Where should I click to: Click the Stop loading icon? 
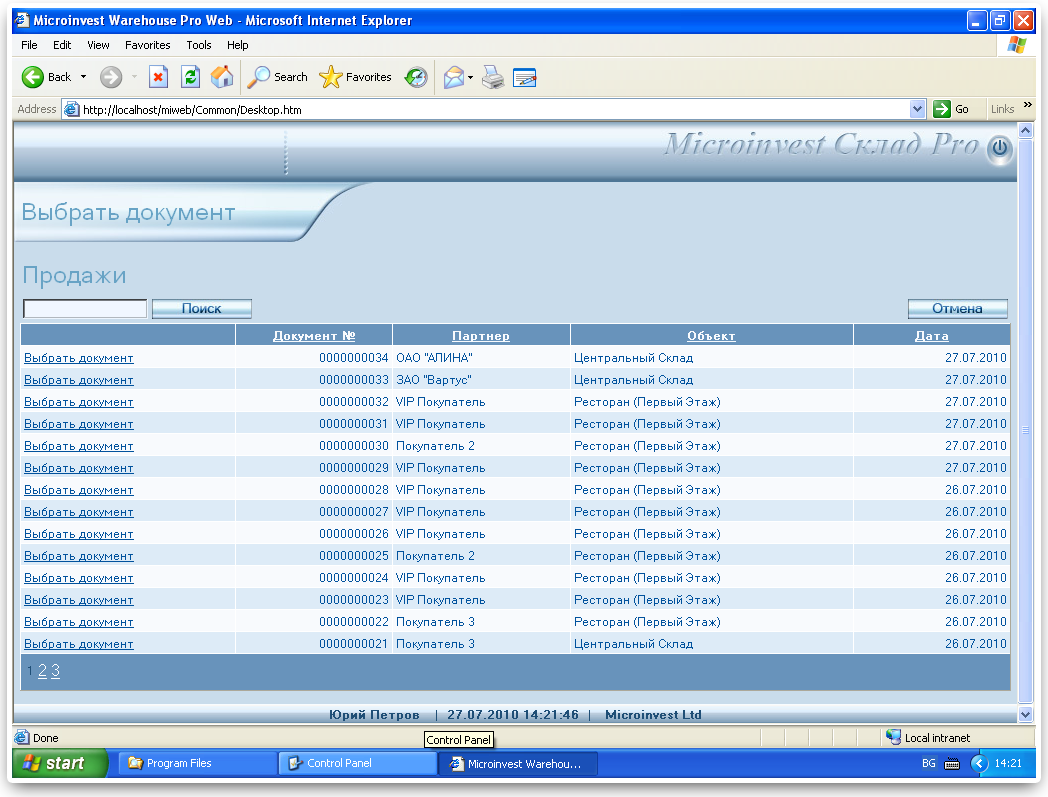tap(158, 77)
